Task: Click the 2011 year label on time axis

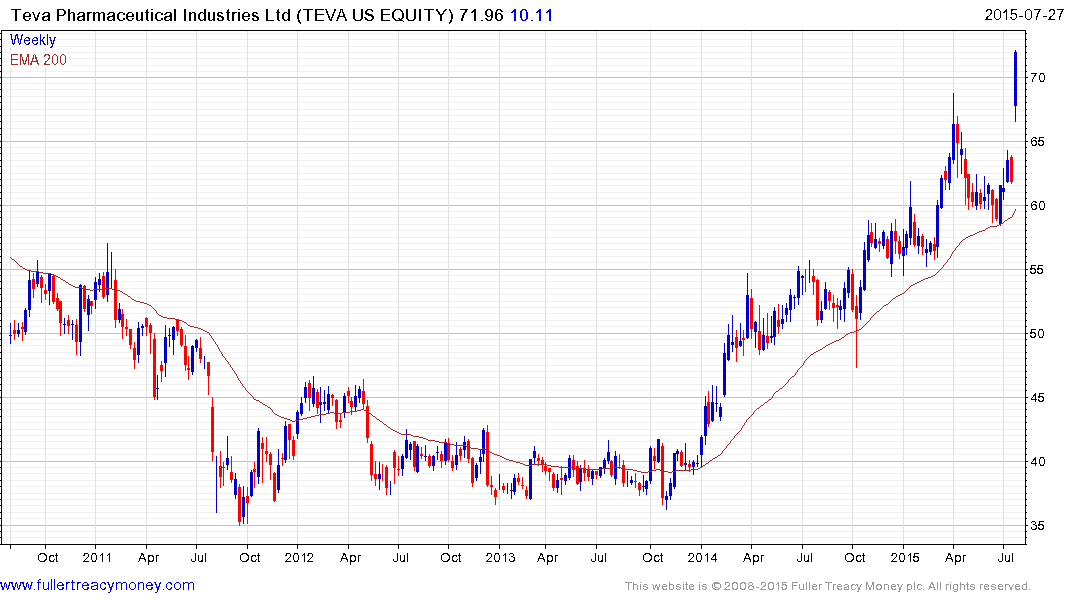Action: [97, 557]
